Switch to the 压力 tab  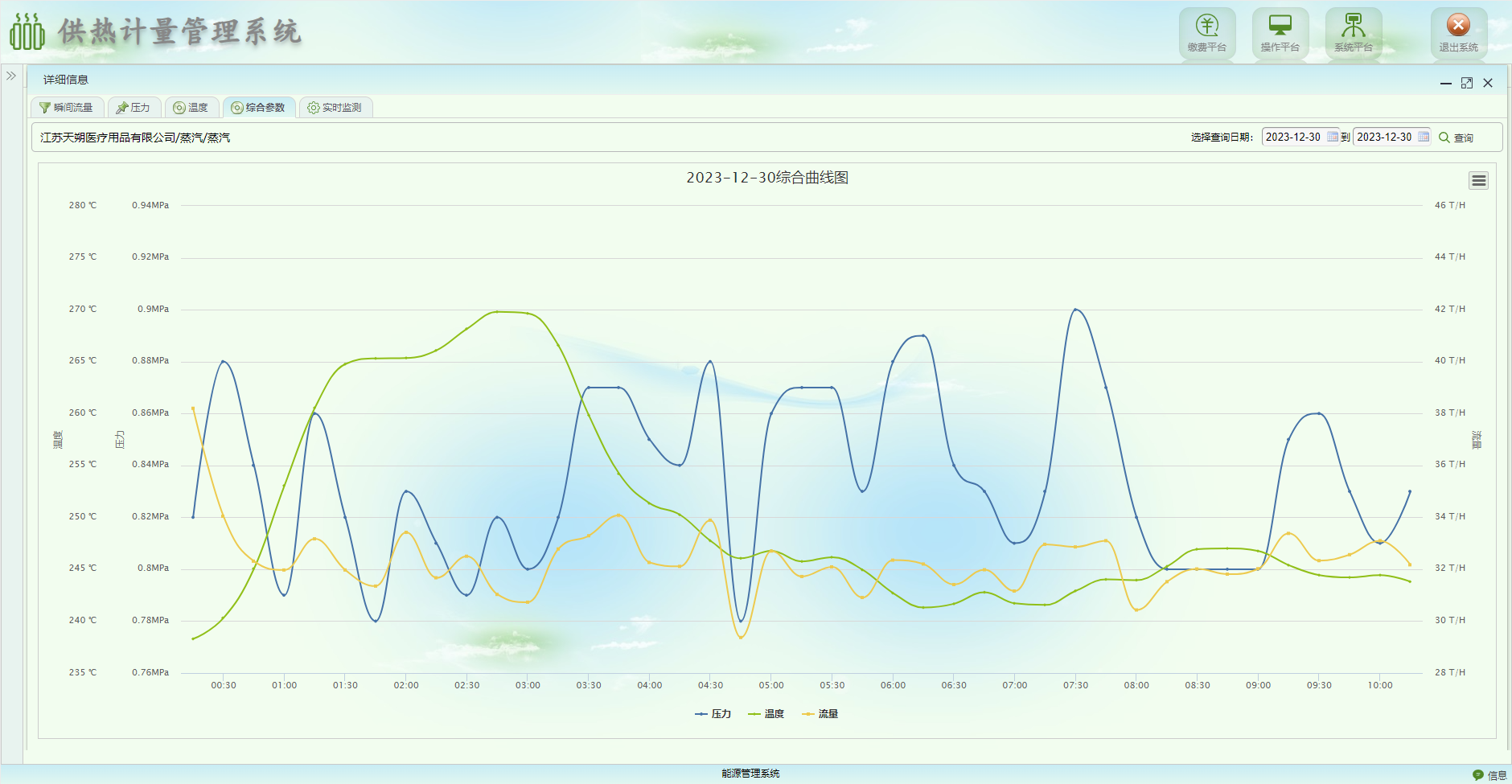tap(133, 108)
